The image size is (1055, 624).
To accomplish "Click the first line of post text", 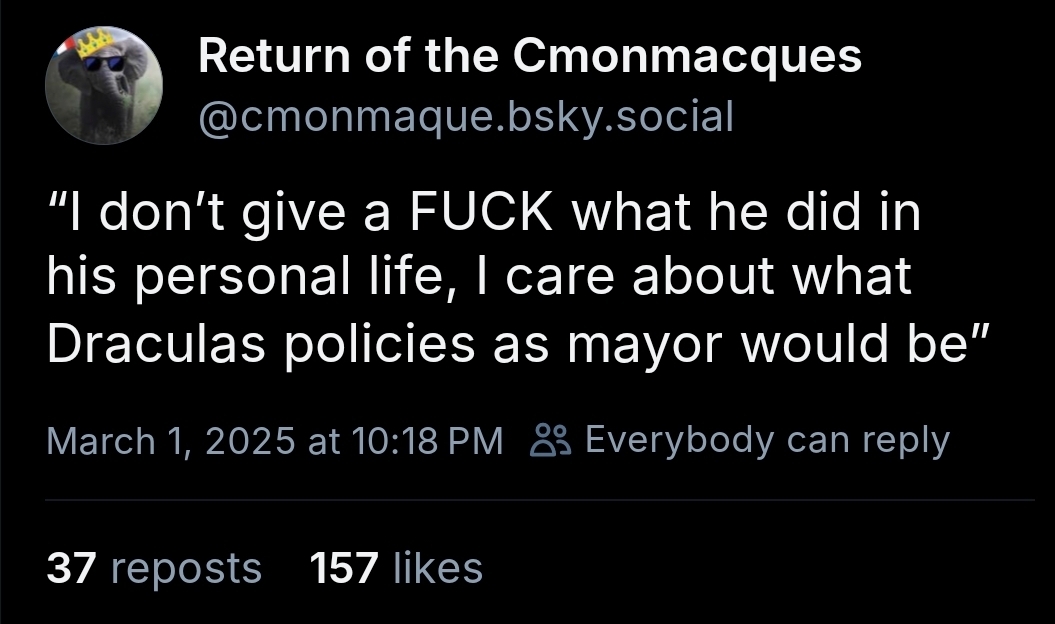I will [x=483, y=217].
